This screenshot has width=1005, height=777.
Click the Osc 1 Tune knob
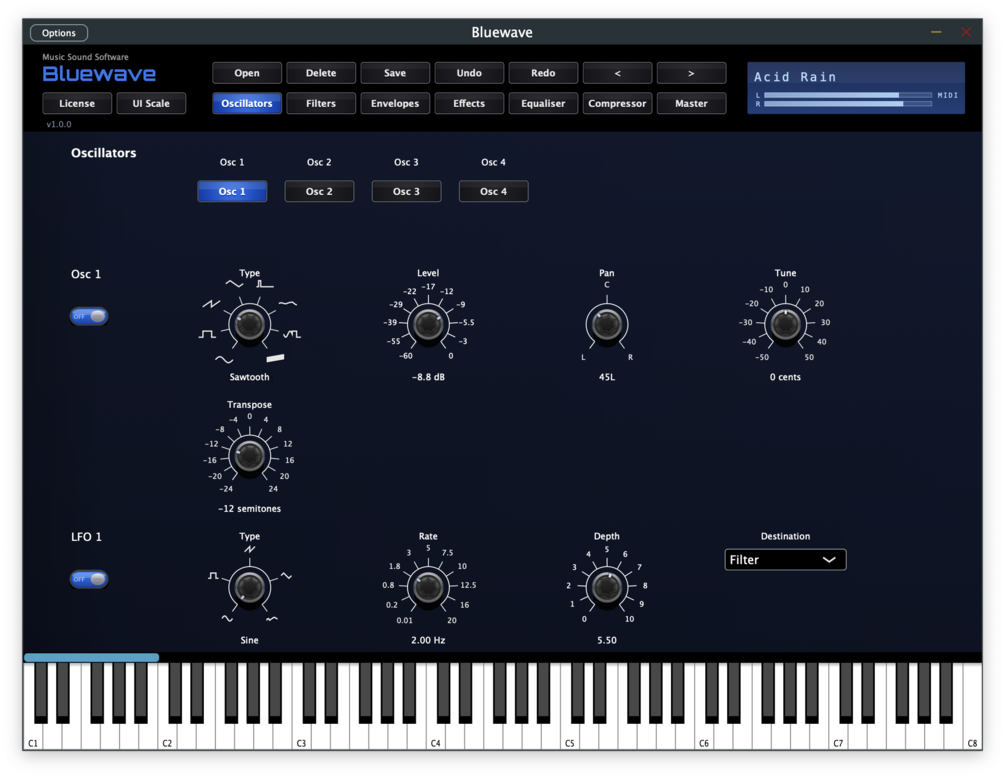tap(785, 324)
